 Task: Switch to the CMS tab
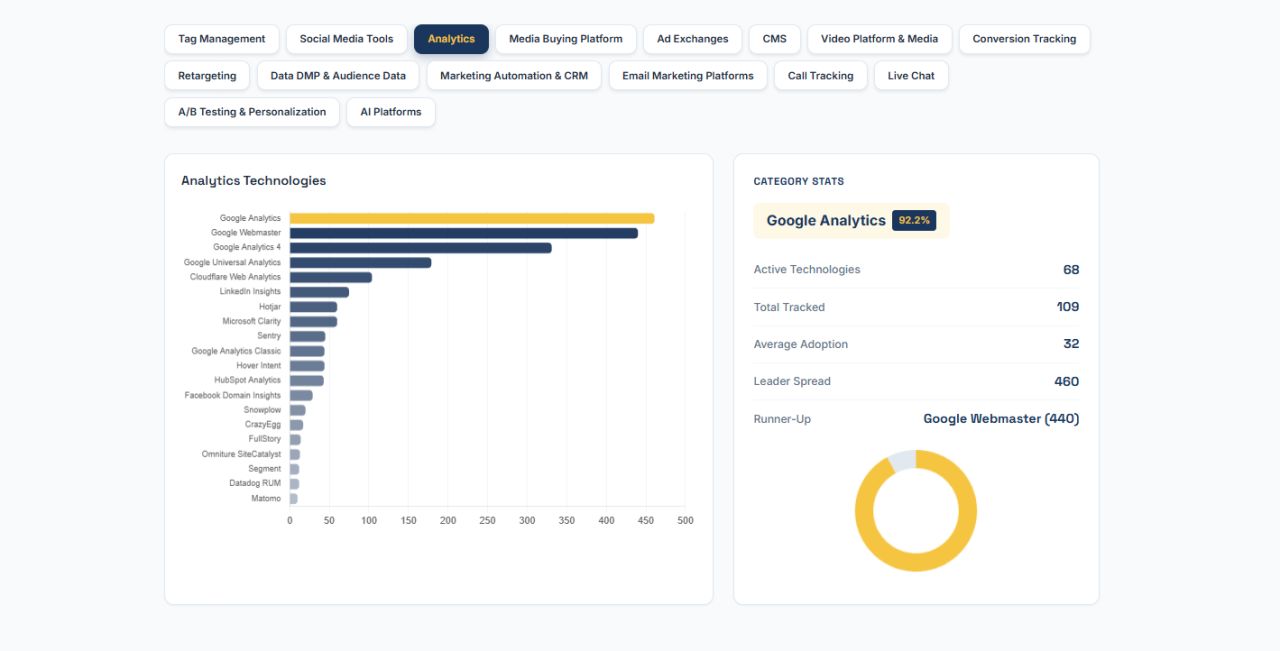[x=774, y=39]
